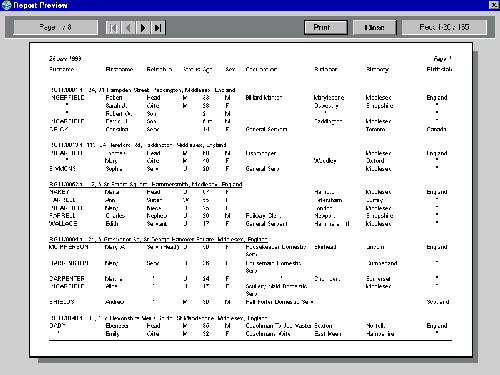Click the Report Preview title bar icon
Viewport: 500px width, 375px height.
(x=6, y=5)
